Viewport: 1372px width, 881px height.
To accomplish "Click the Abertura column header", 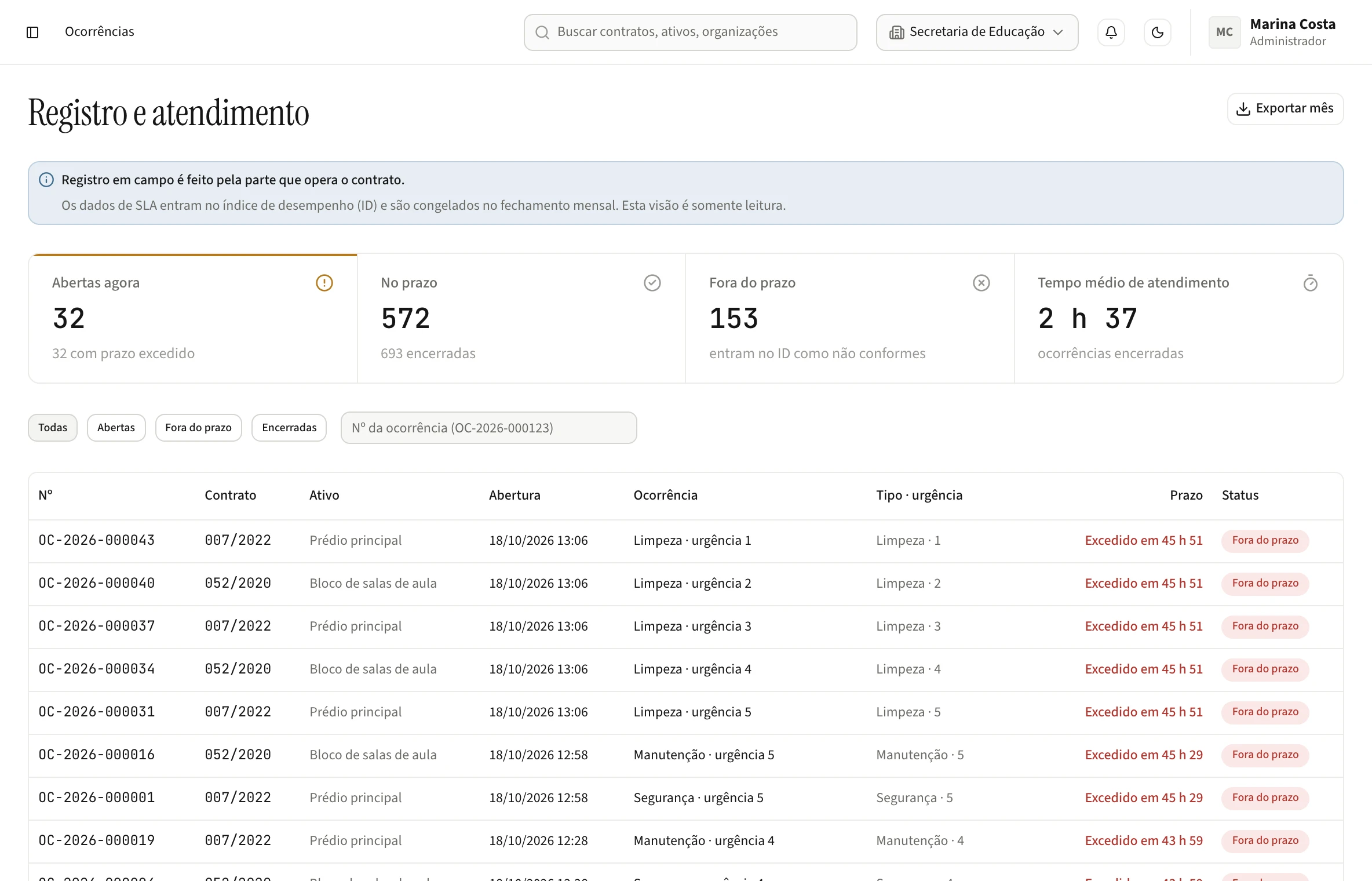I will [x=514, y=495].
